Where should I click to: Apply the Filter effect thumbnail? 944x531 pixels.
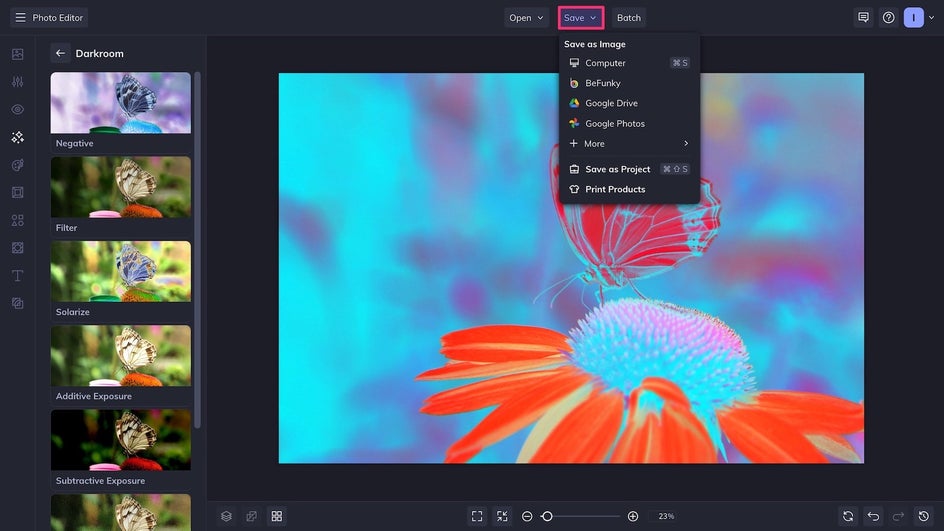(120, 187)
